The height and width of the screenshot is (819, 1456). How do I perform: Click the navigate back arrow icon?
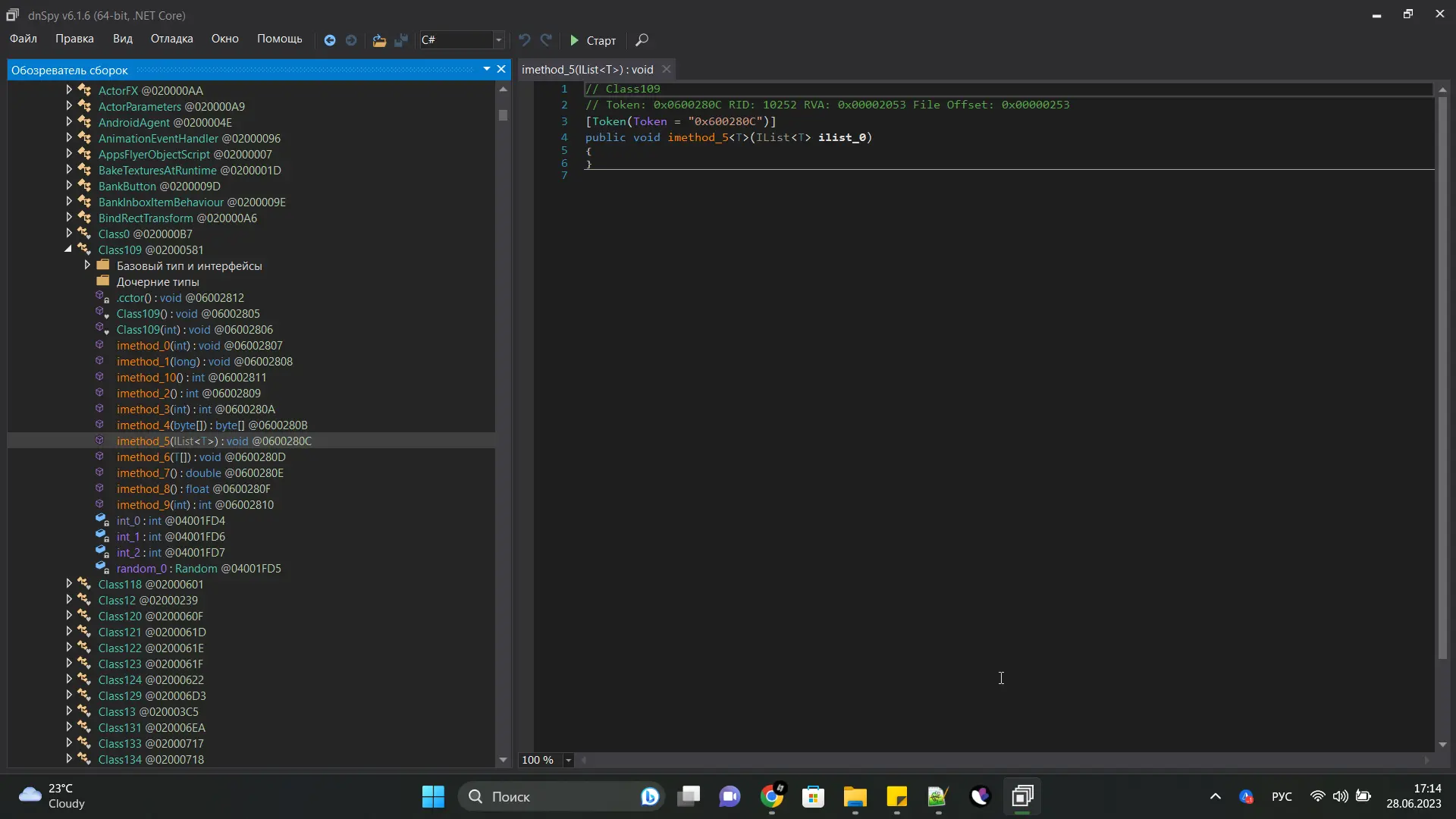tap(329, 40)
